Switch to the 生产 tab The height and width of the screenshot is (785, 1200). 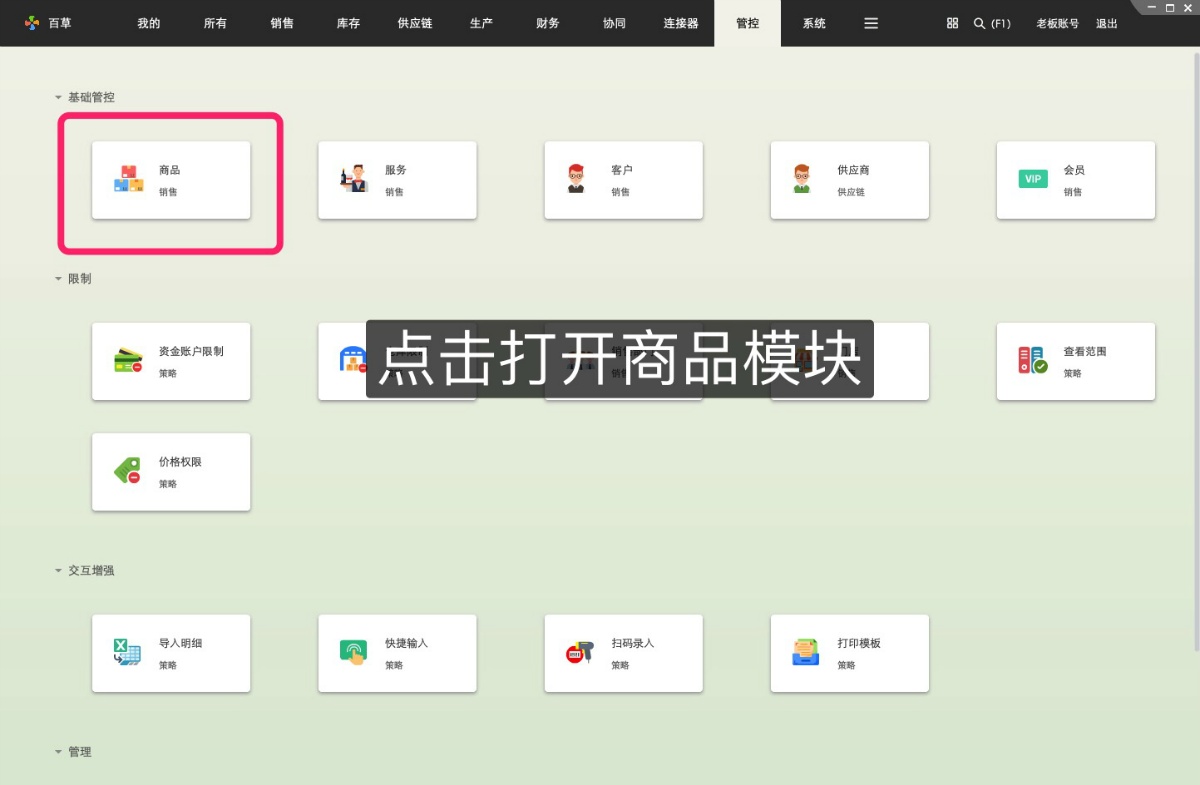pos(481,23)
